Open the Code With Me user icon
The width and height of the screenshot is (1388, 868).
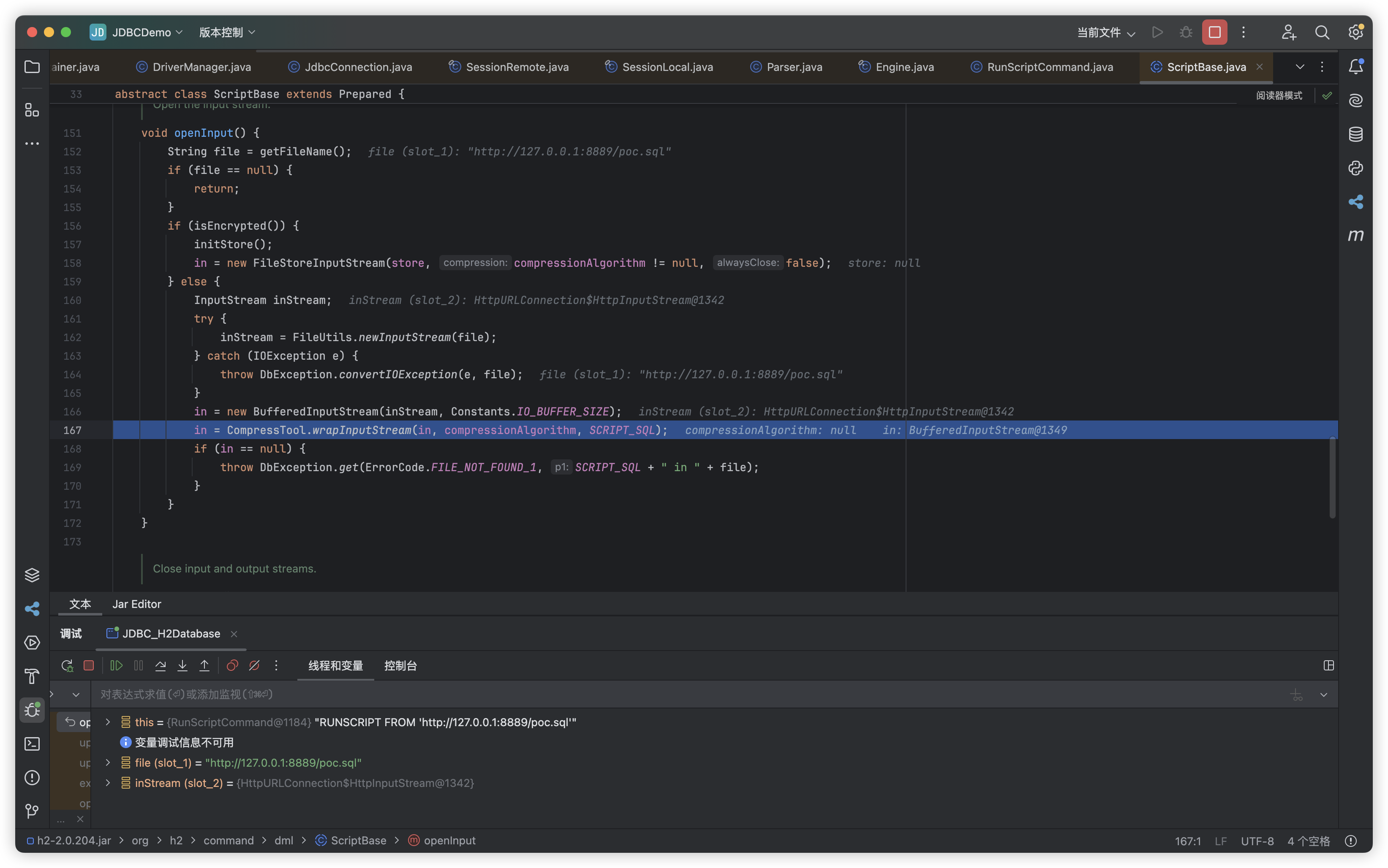pos(1289,32)
